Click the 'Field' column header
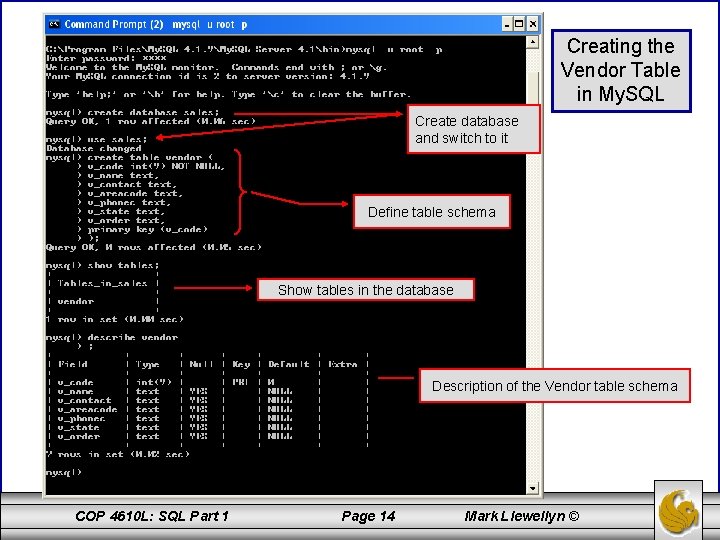This screenshot has height=540, width=720. click(x=73, y=364)
